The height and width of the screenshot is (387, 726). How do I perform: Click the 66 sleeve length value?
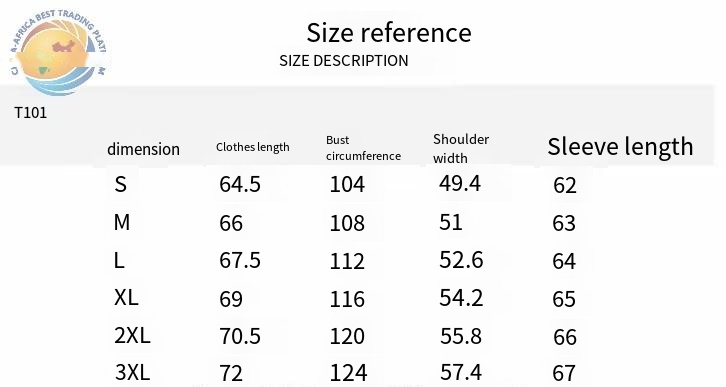[565, 337]
